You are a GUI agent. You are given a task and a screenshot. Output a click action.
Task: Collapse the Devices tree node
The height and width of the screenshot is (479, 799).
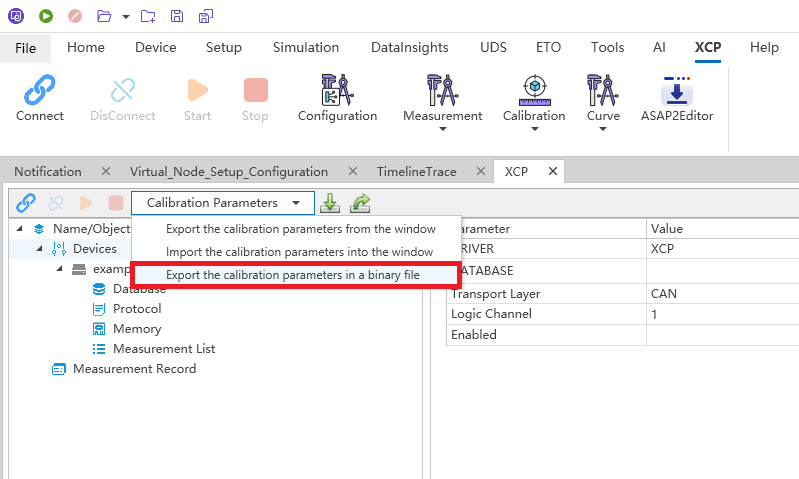[39, 248]
